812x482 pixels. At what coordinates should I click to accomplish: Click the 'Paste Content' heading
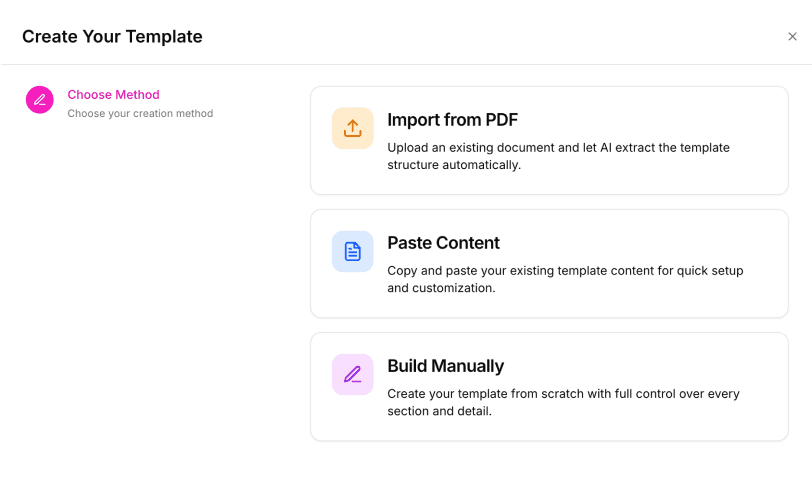tap(443, 243)
